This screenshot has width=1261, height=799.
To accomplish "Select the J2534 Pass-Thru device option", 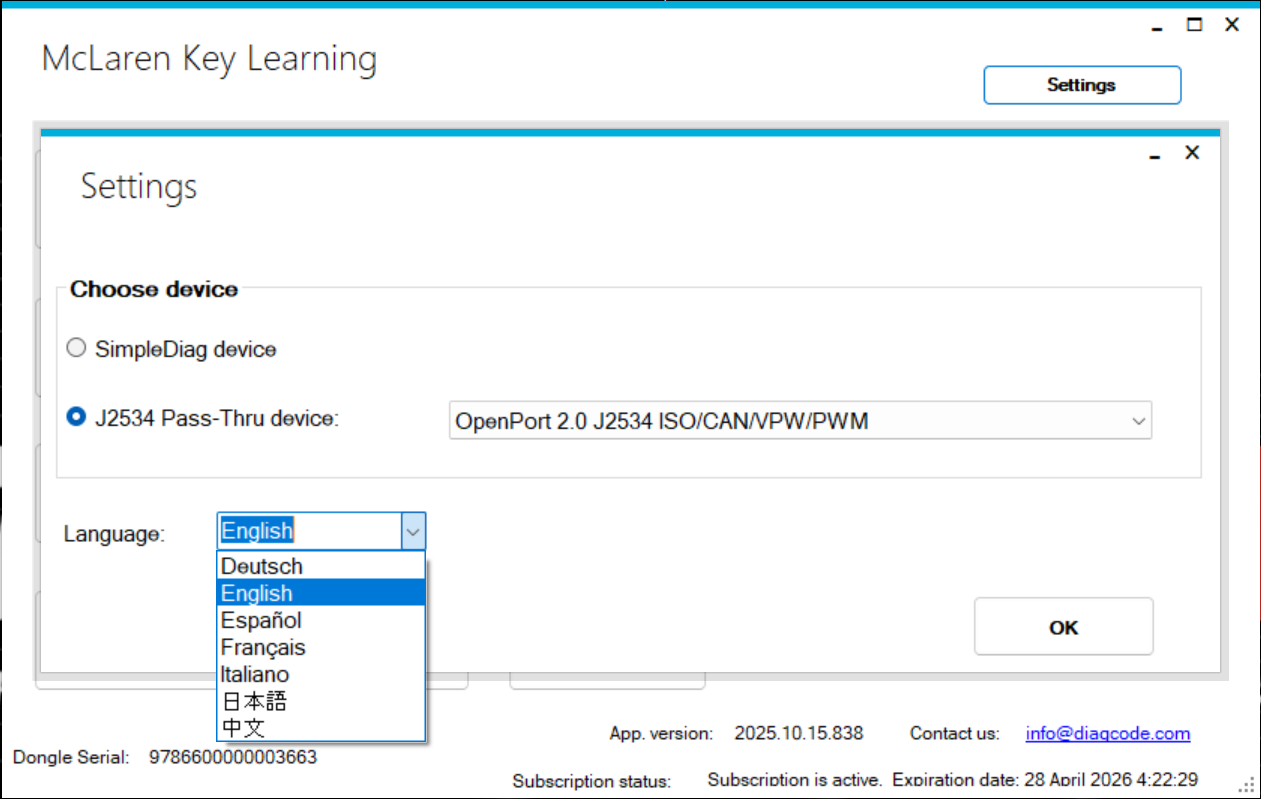I will (76, 418).
